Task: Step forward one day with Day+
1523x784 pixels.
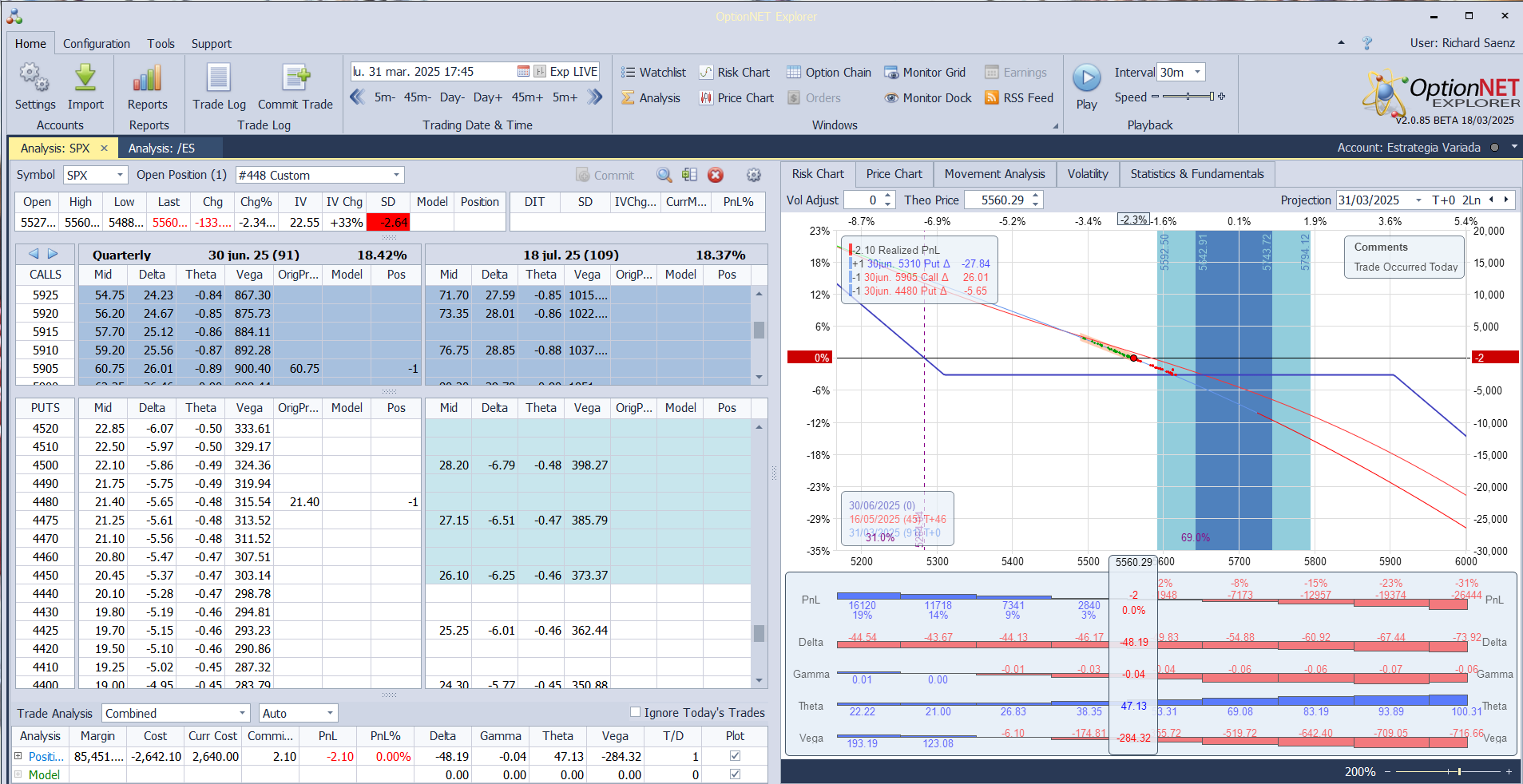Action: click(488, 97)
